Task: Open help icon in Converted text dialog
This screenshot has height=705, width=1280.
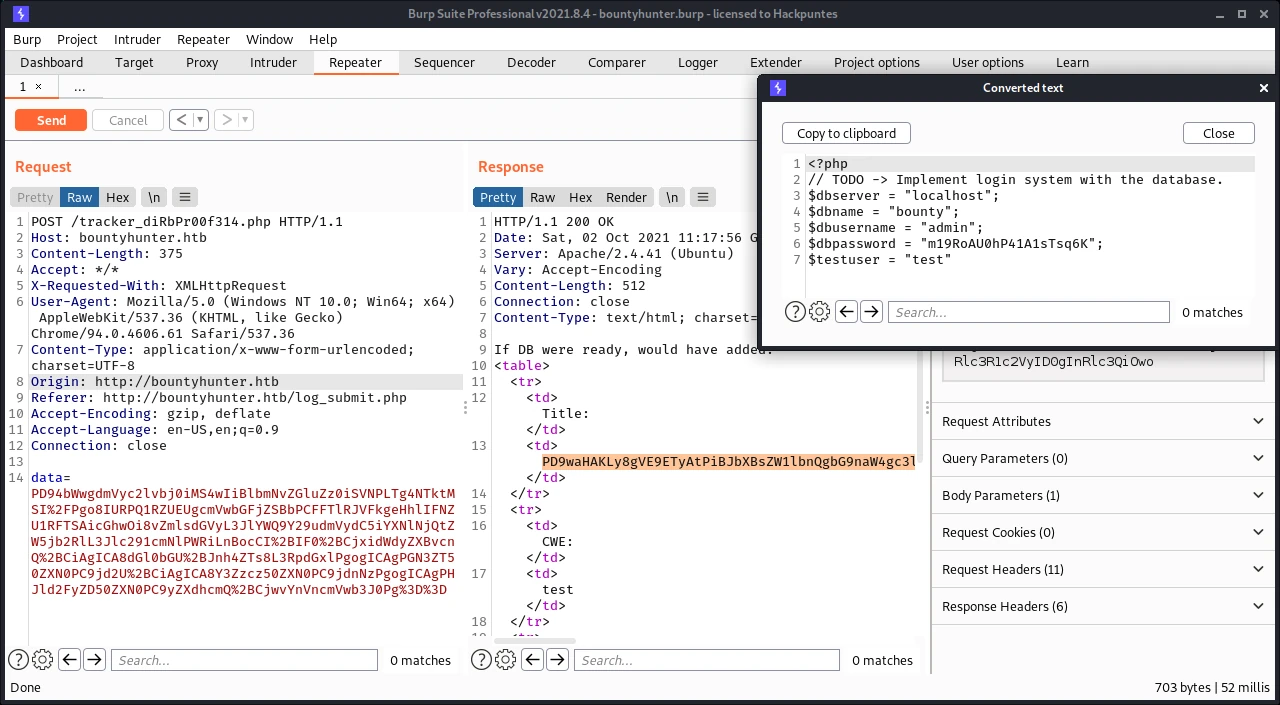Action: [x=795, y=312]
